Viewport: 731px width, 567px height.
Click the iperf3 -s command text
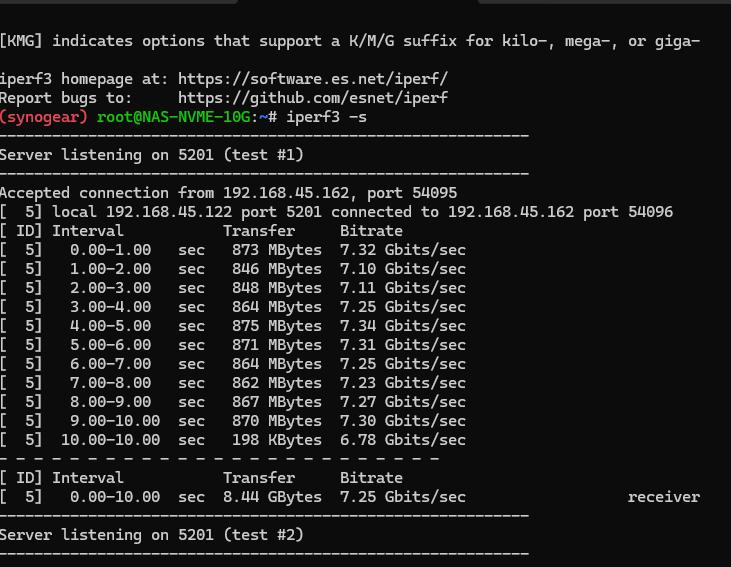[326, 117]
